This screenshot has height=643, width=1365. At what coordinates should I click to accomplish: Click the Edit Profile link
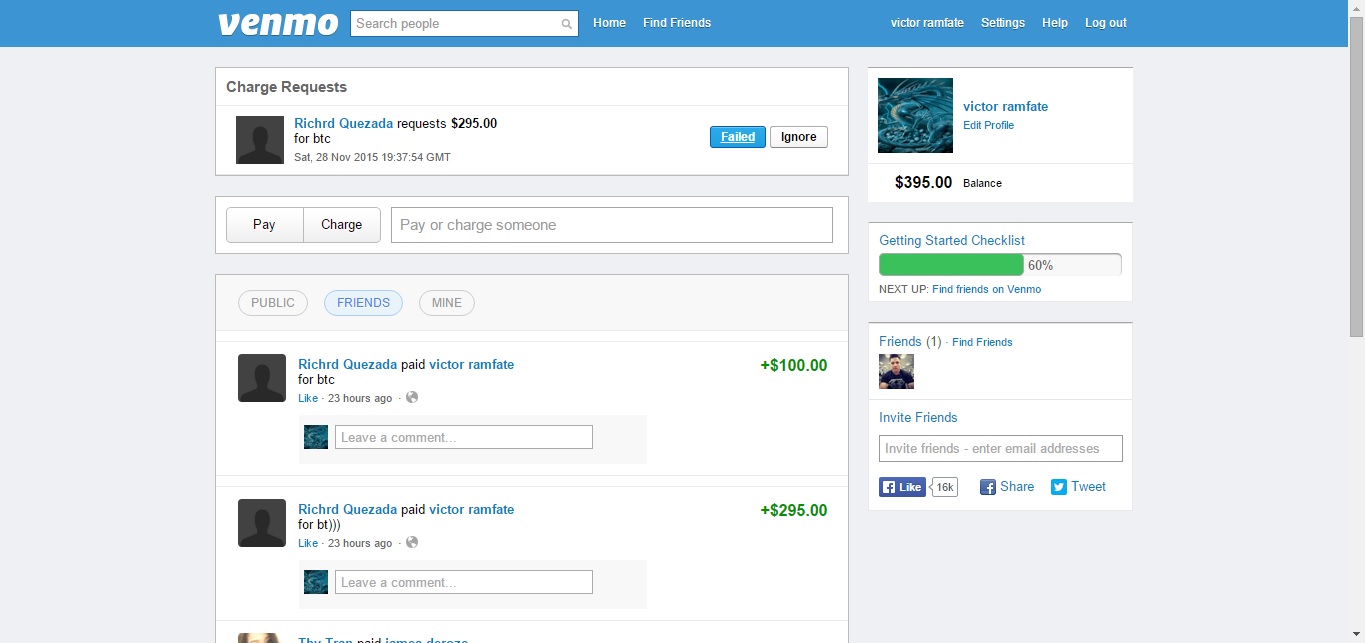(x=988, y=125)
